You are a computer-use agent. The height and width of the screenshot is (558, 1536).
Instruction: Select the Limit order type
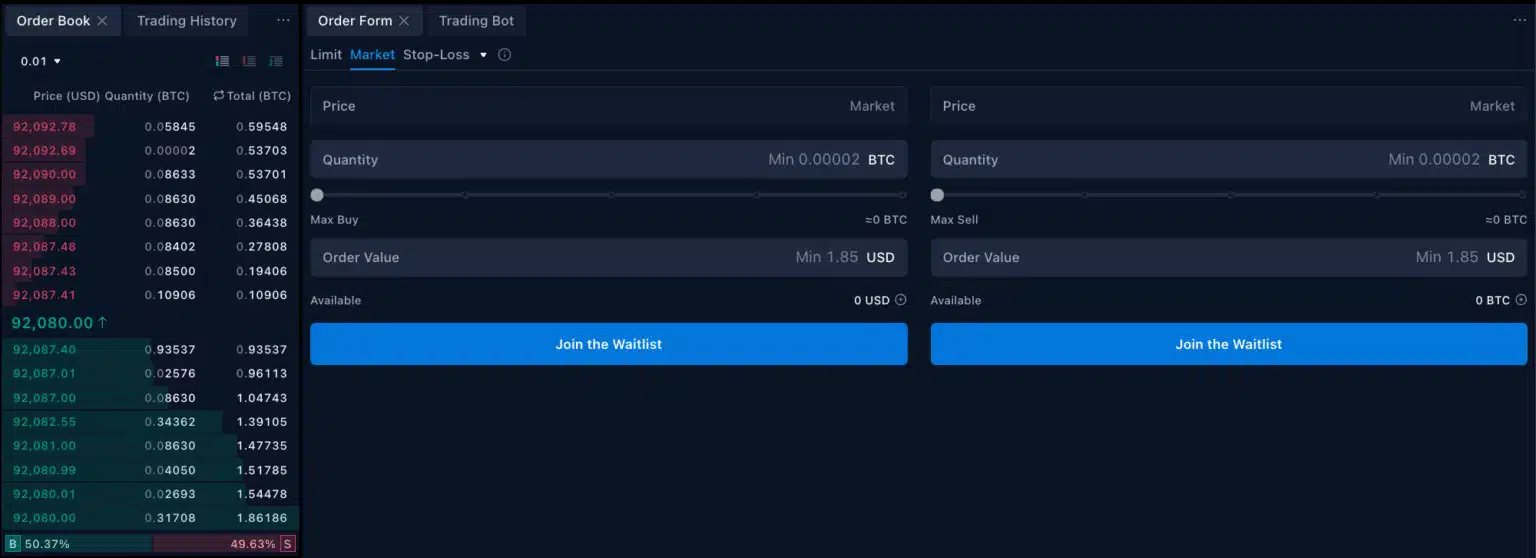point(326,55)
